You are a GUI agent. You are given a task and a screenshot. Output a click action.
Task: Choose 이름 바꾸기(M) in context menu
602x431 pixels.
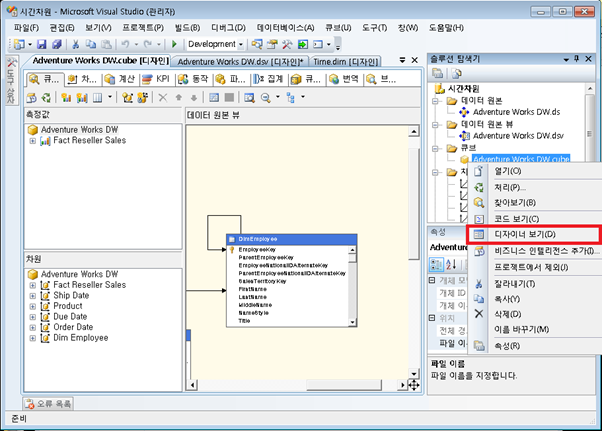pos(535,329)
